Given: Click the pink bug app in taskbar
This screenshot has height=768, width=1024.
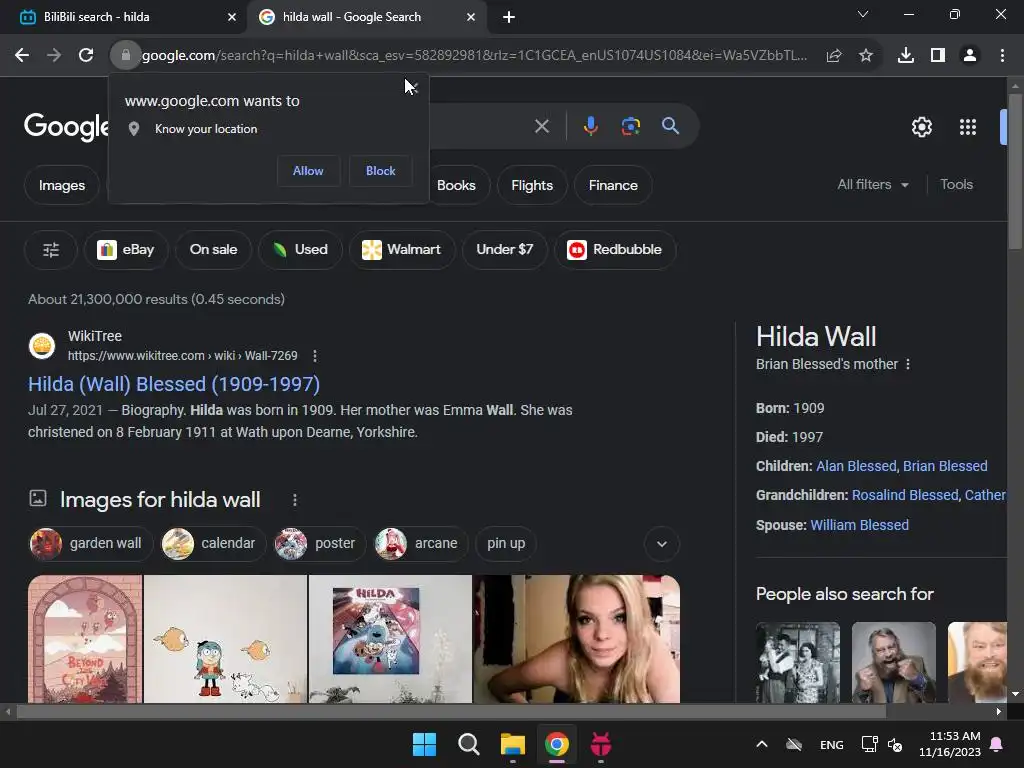Looking at the screenshot, I should (601, 744).
